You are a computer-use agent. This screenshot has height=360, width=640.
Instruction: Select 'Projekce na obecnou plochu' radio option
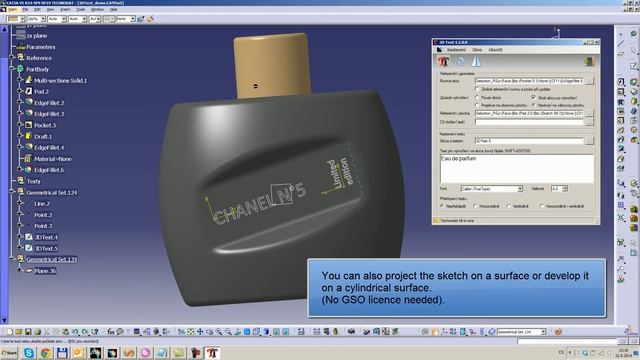pyautogui.click(x=477, y=105)
